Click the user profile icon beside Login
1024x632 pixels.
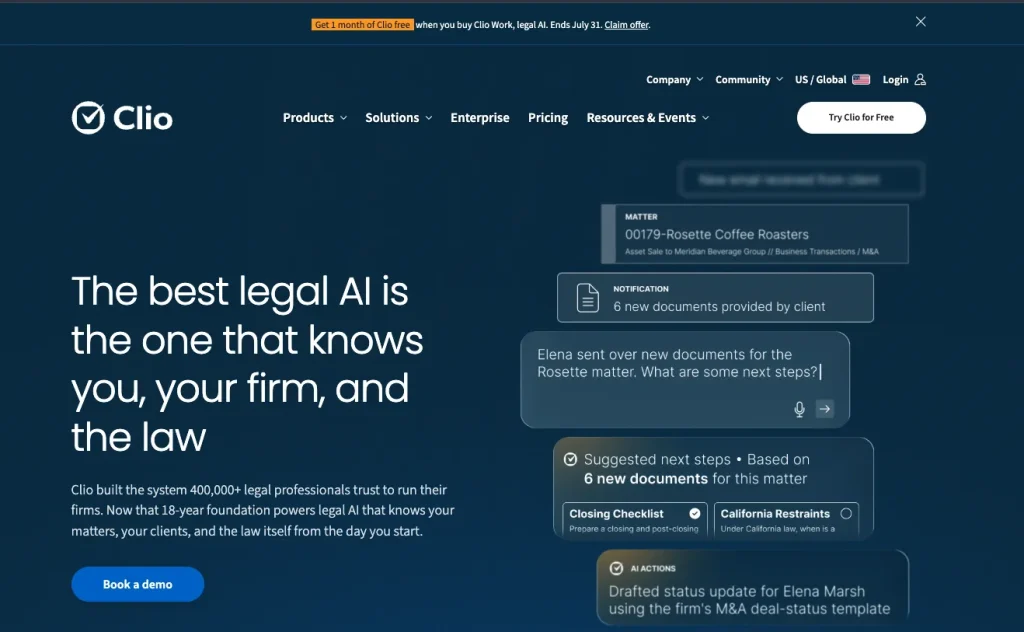[920, 80]
